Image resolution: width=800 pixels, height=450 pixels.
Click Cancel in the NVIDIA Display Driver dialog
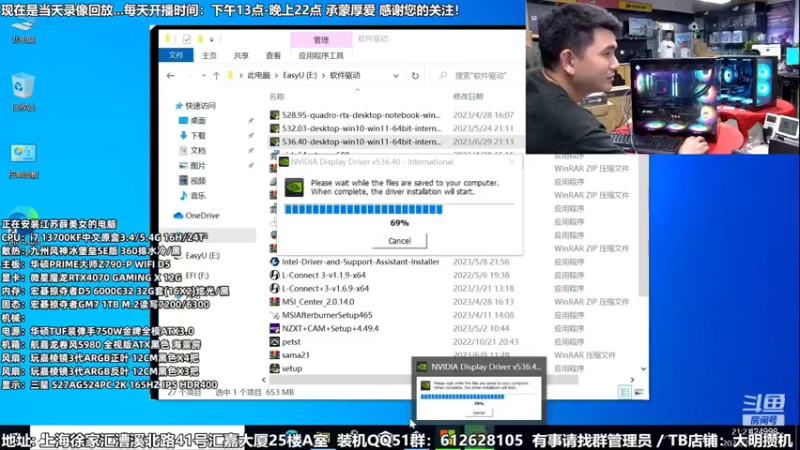[399, 241]
